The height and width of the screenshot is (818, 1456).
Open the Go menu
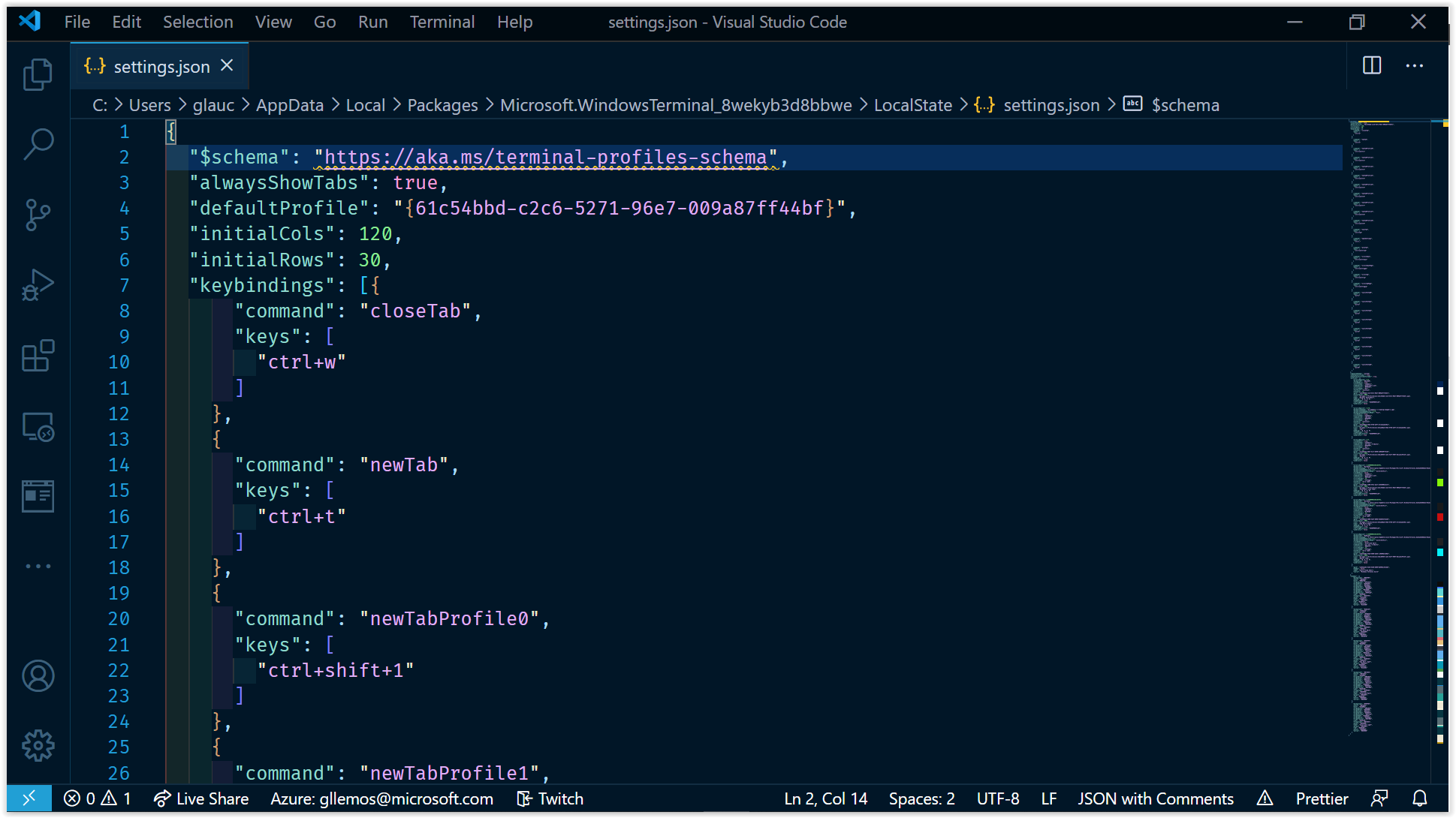pos(324,22)
